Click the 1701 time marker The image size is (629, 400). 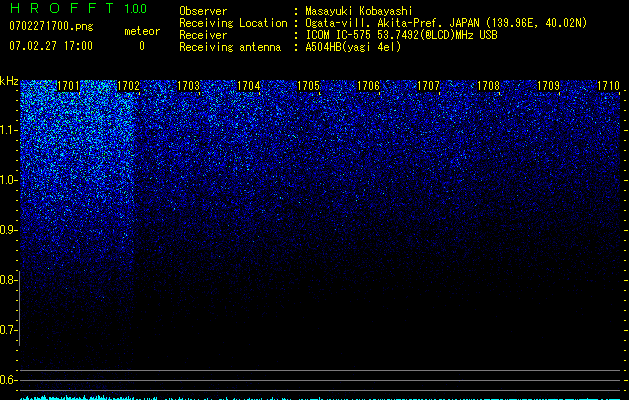click(69, 86)
